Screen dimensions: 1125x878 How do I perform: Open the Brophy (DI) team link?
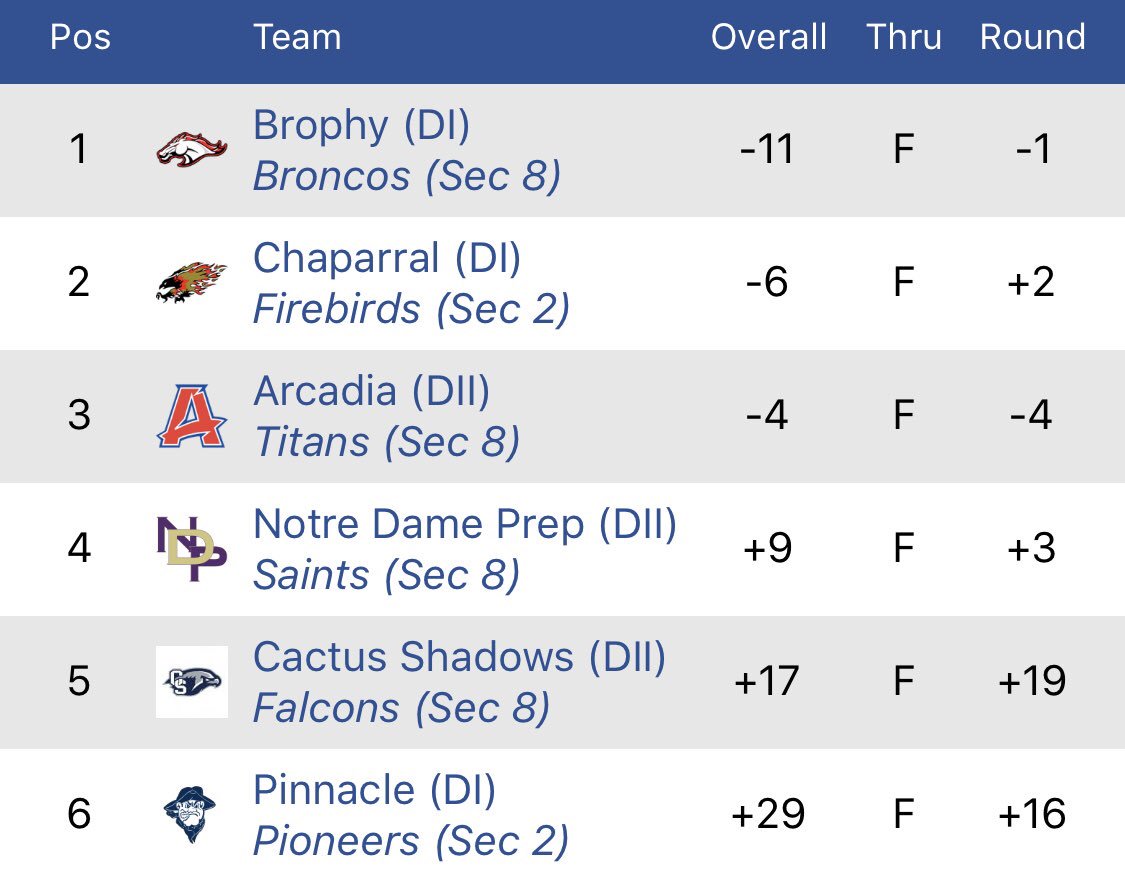[x=362, y=126]
